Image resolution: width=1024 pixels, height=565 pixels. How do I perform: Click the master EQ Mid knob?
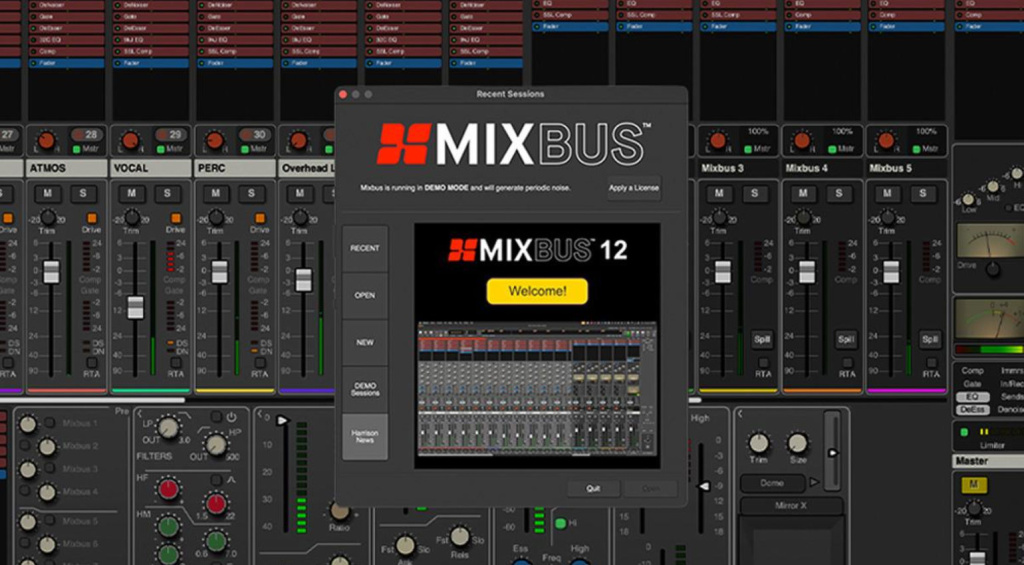993,187
